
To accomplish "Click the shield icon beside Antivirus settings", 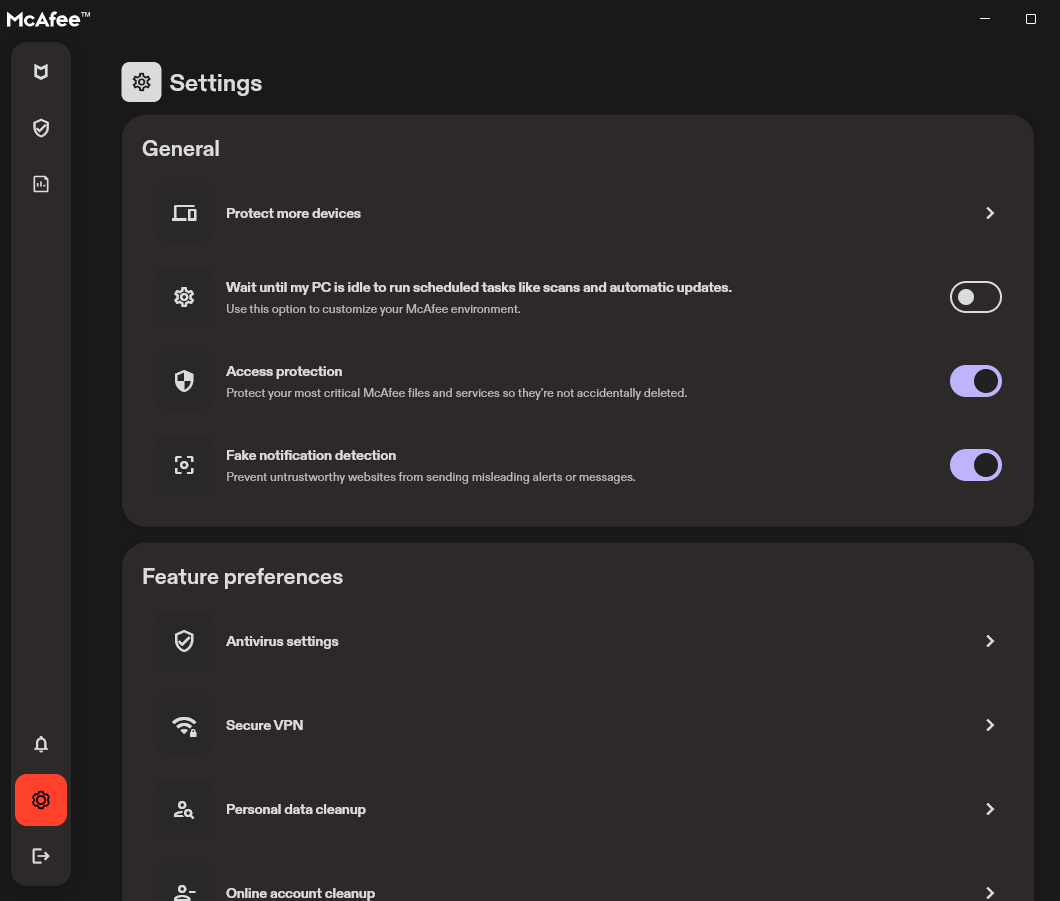I will coord(184,641).
